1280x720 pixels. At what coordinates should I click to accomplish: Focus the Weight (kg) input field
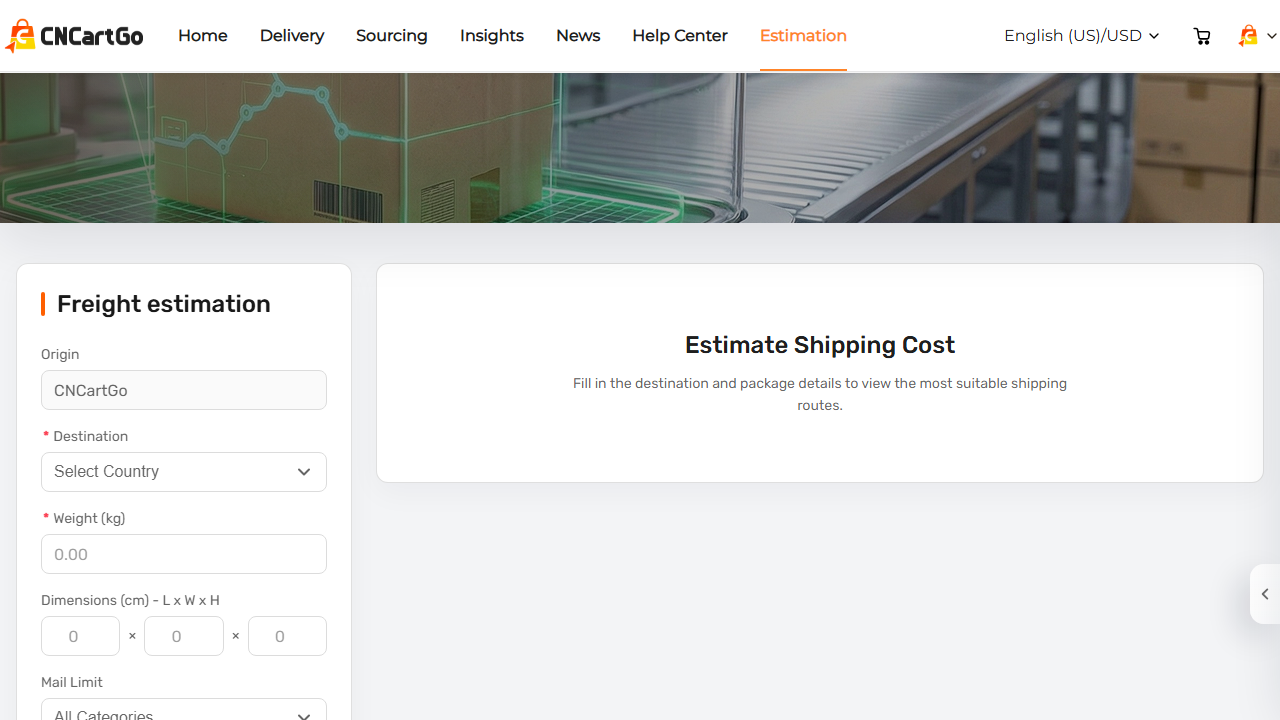(184, 554)
